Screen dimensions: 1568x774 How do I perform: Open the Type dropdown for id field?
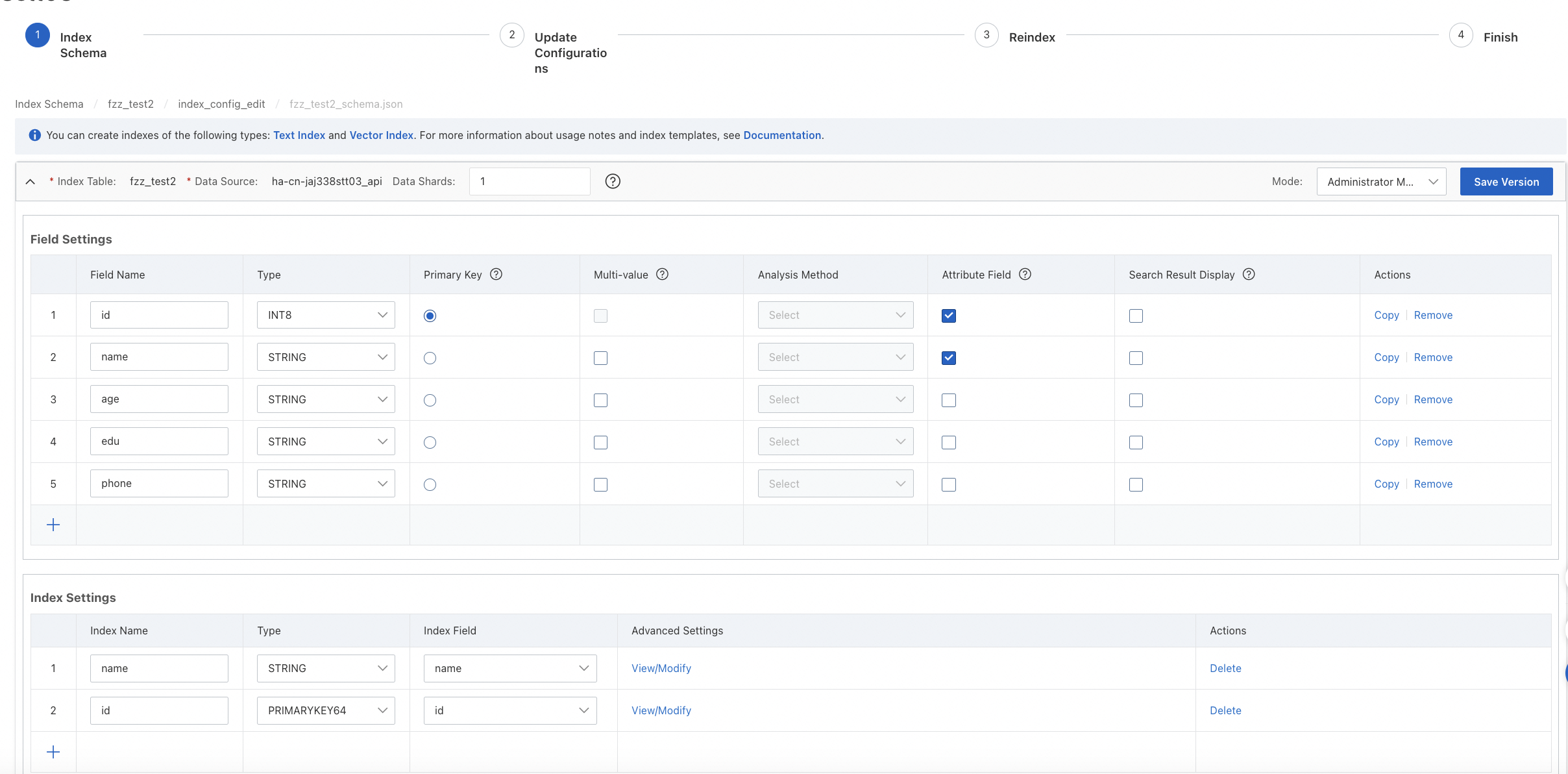[326, 315]
